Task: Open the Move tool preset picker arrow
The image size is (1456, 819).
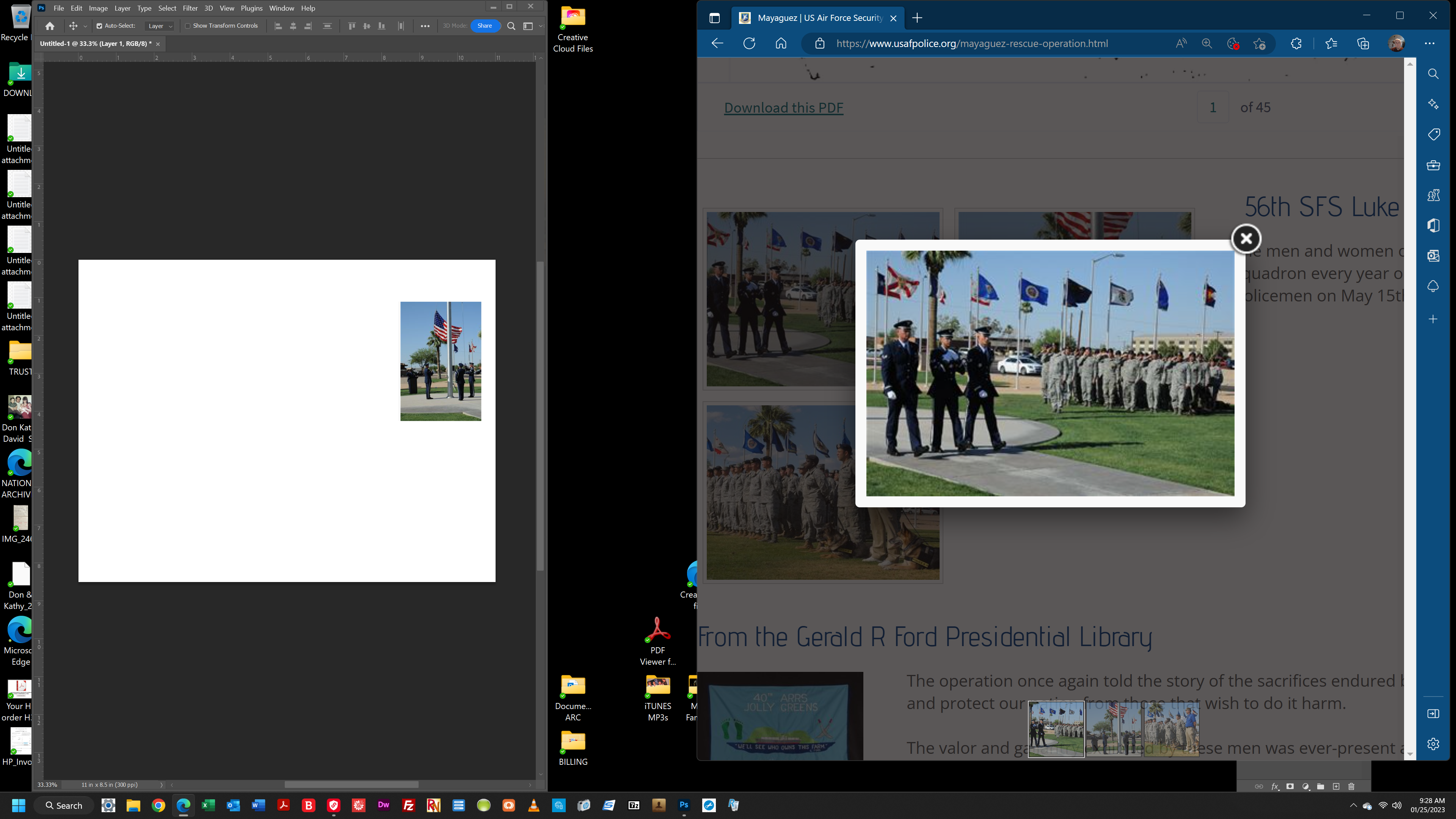Action: (x=85, y=26)
